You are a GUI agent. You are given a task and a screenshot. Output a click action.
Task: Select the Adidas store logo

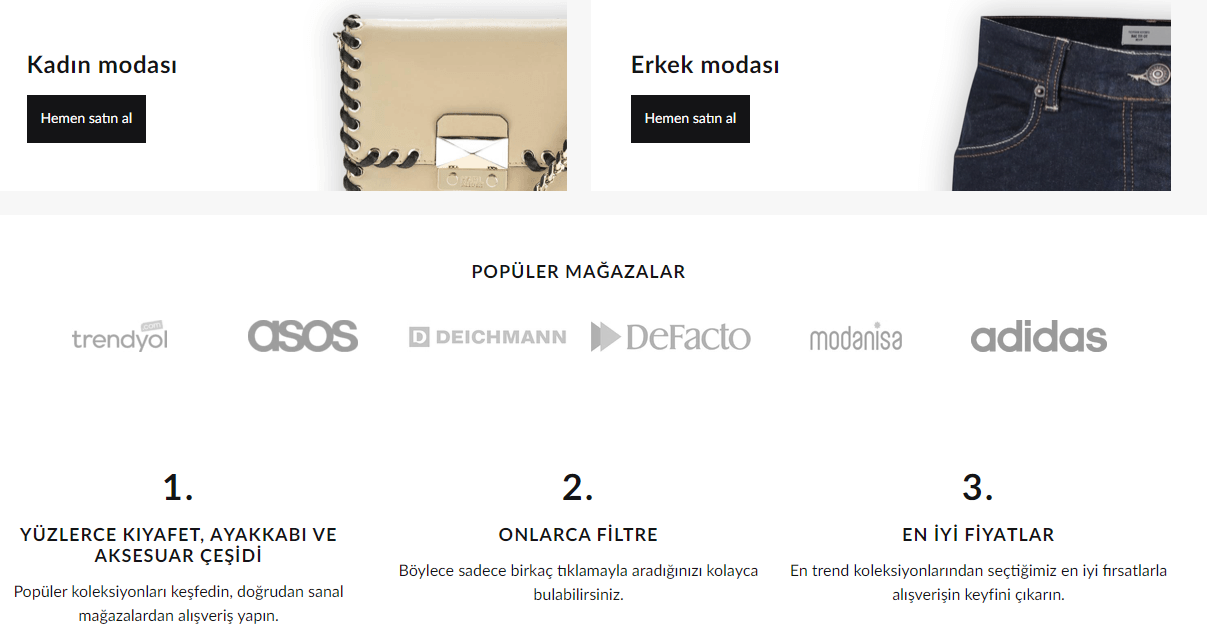pyautogui.click(x=1039, y=337)
